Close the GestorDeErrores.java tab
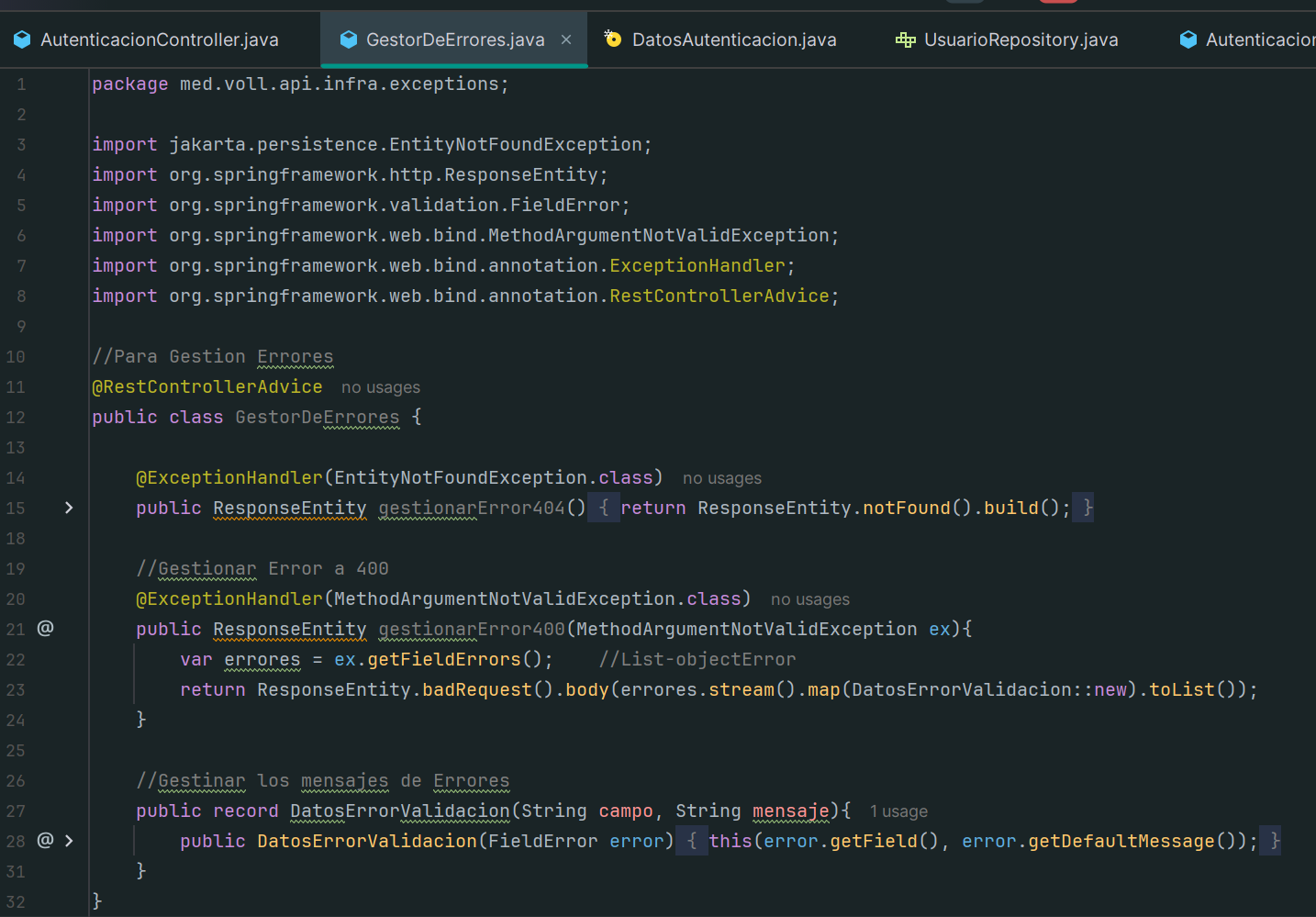The image size is (1316, 917). coord(566,39)
